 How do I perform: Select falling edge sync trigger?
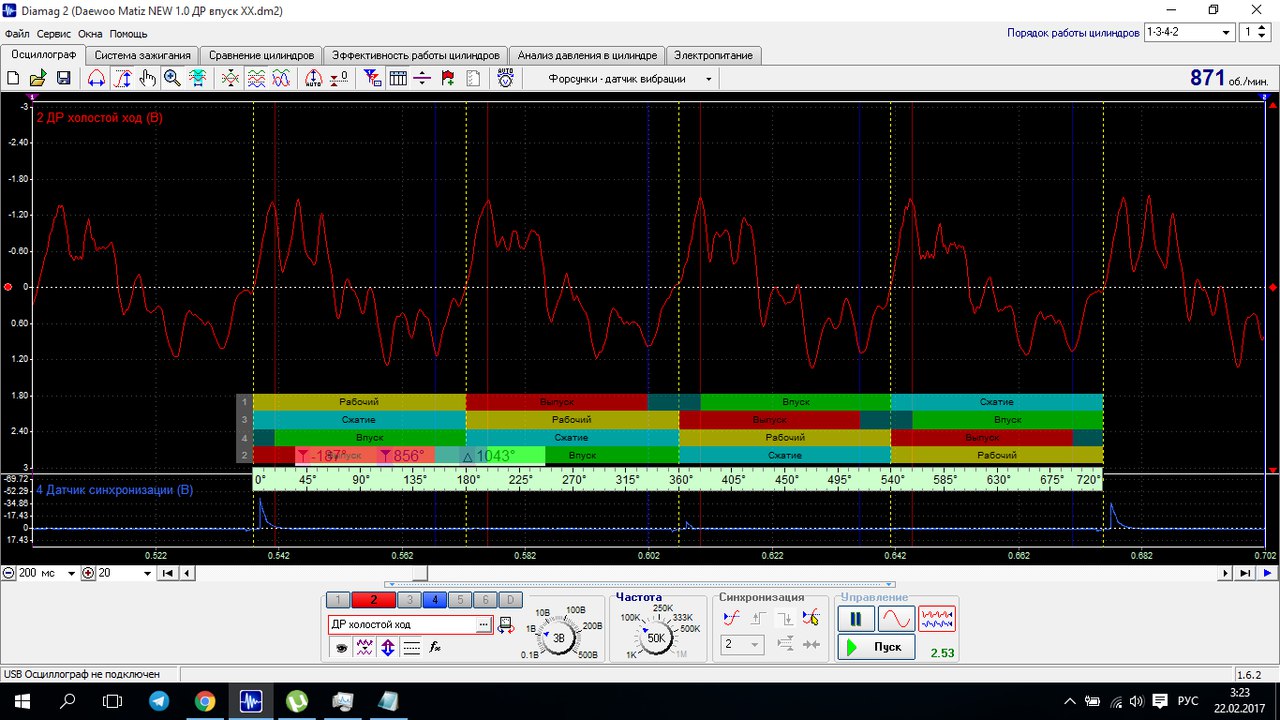point(784,618)
